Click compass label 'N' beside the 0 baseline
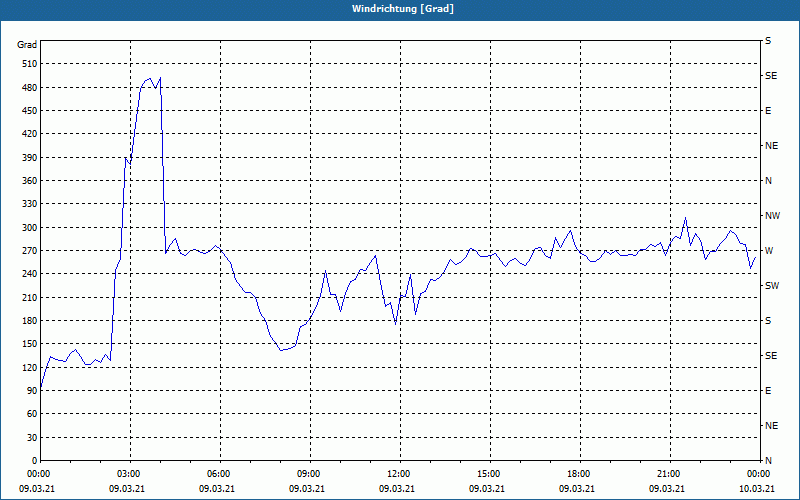Image resolution: width=800 pixels, height=500 pixels. [x=768, y=460]
